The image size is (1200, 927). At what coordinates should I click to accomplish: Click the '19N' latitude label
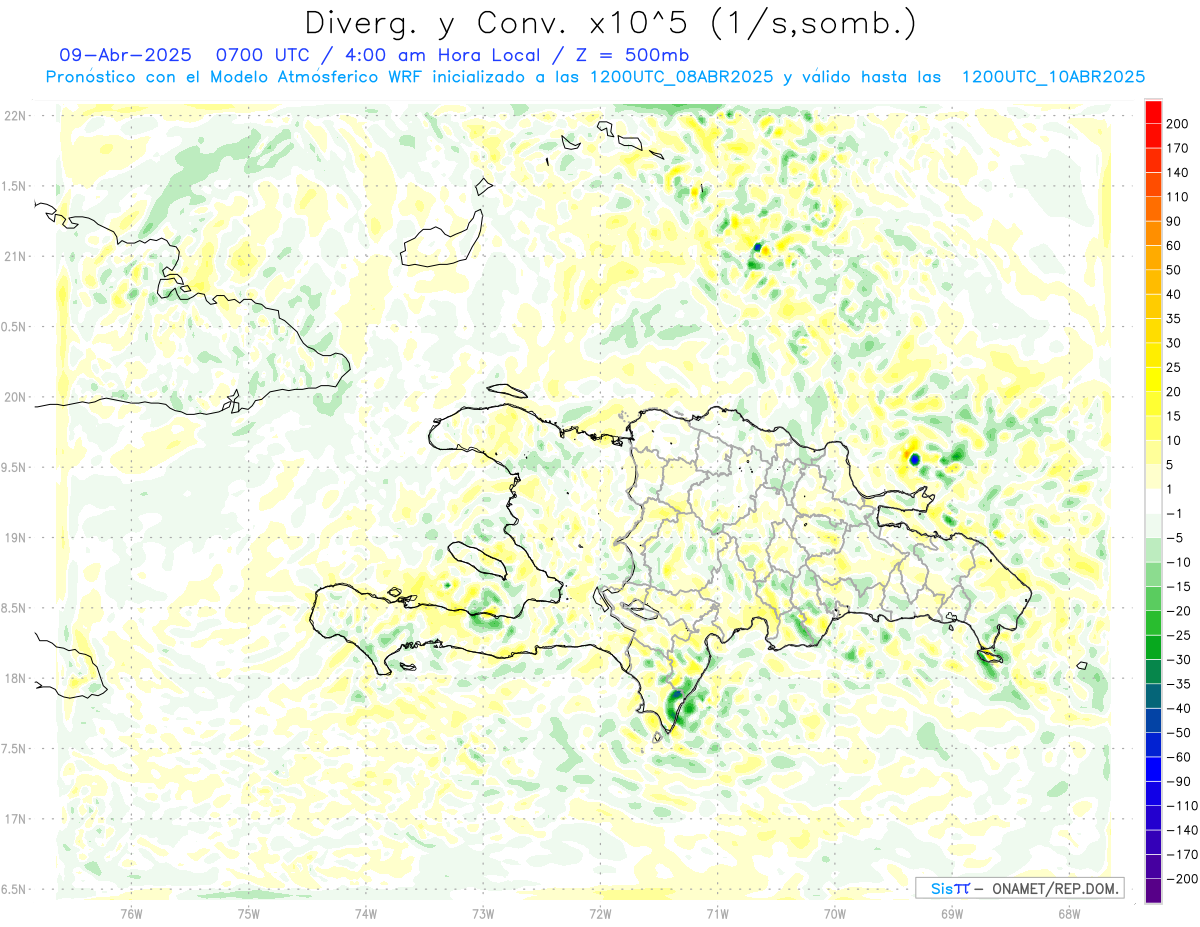point(14,537)
